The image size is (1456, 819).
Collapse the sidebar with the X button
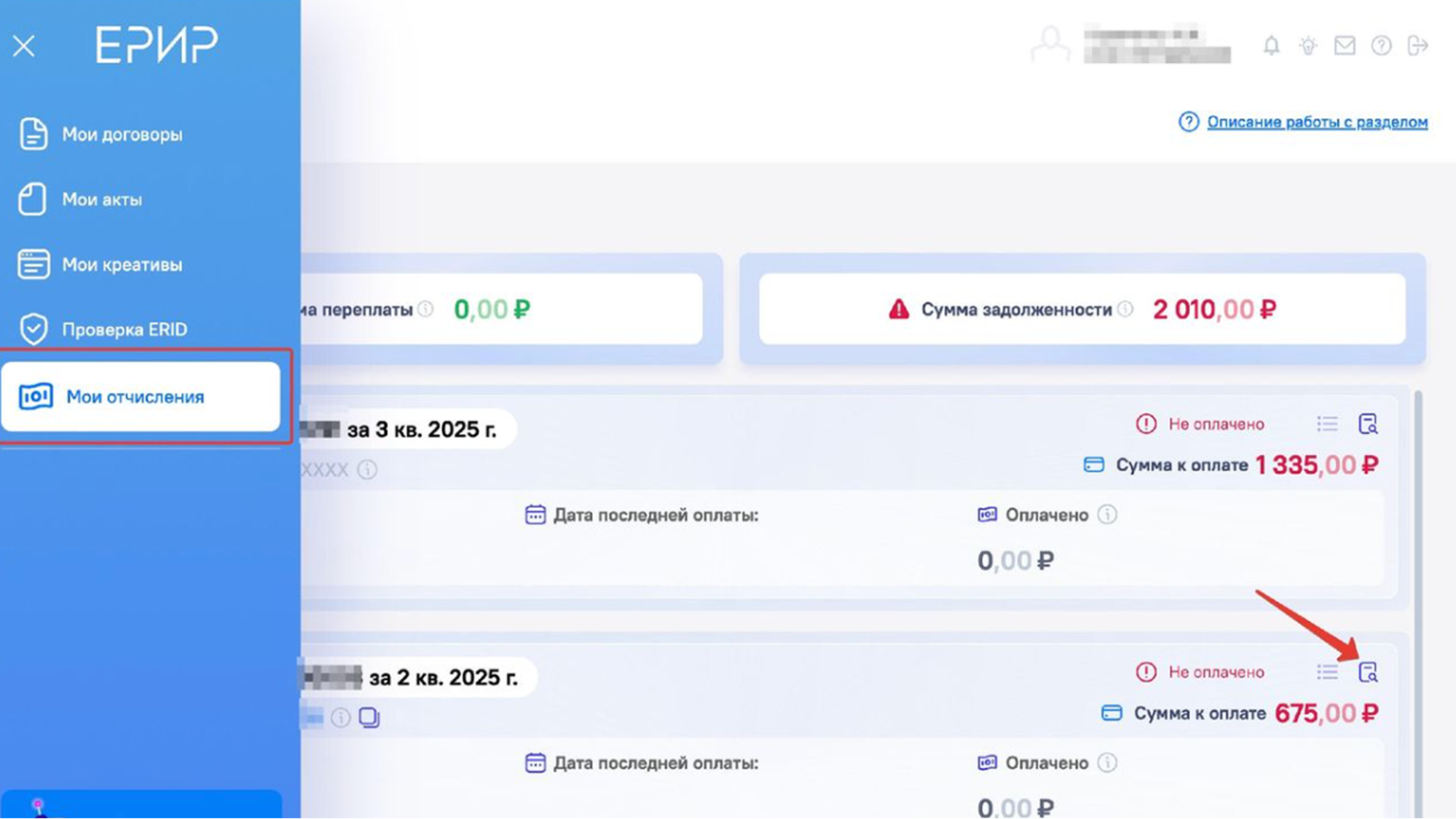(x=24, y=45)
